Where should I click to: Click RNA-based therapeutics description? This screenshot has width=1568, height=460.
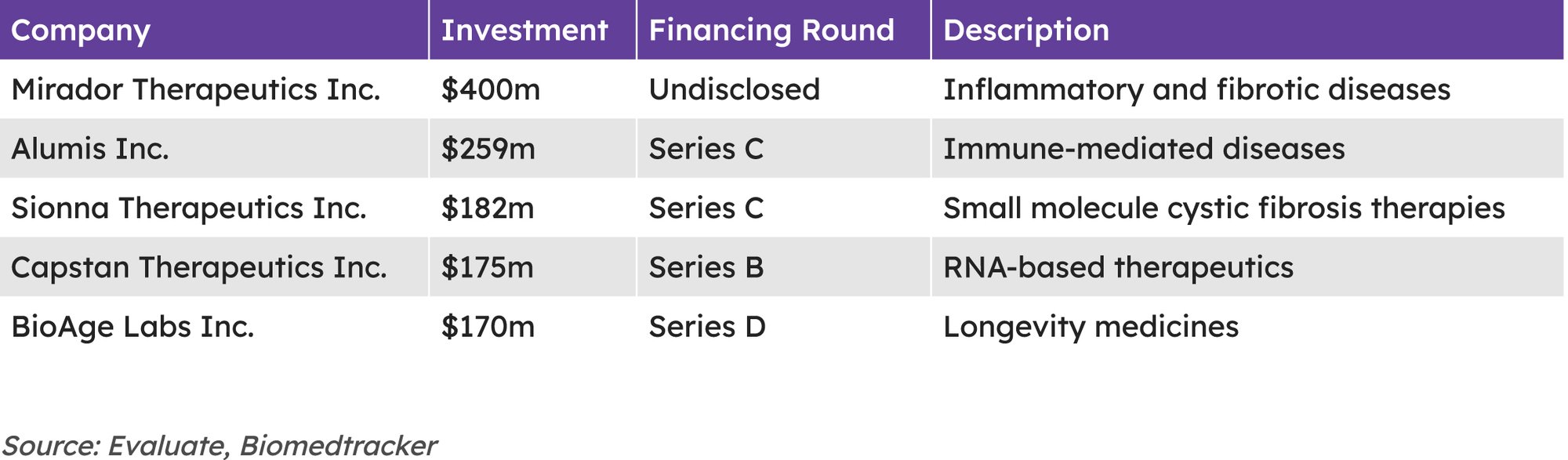pyautogui.click(x=1118, y=268)
